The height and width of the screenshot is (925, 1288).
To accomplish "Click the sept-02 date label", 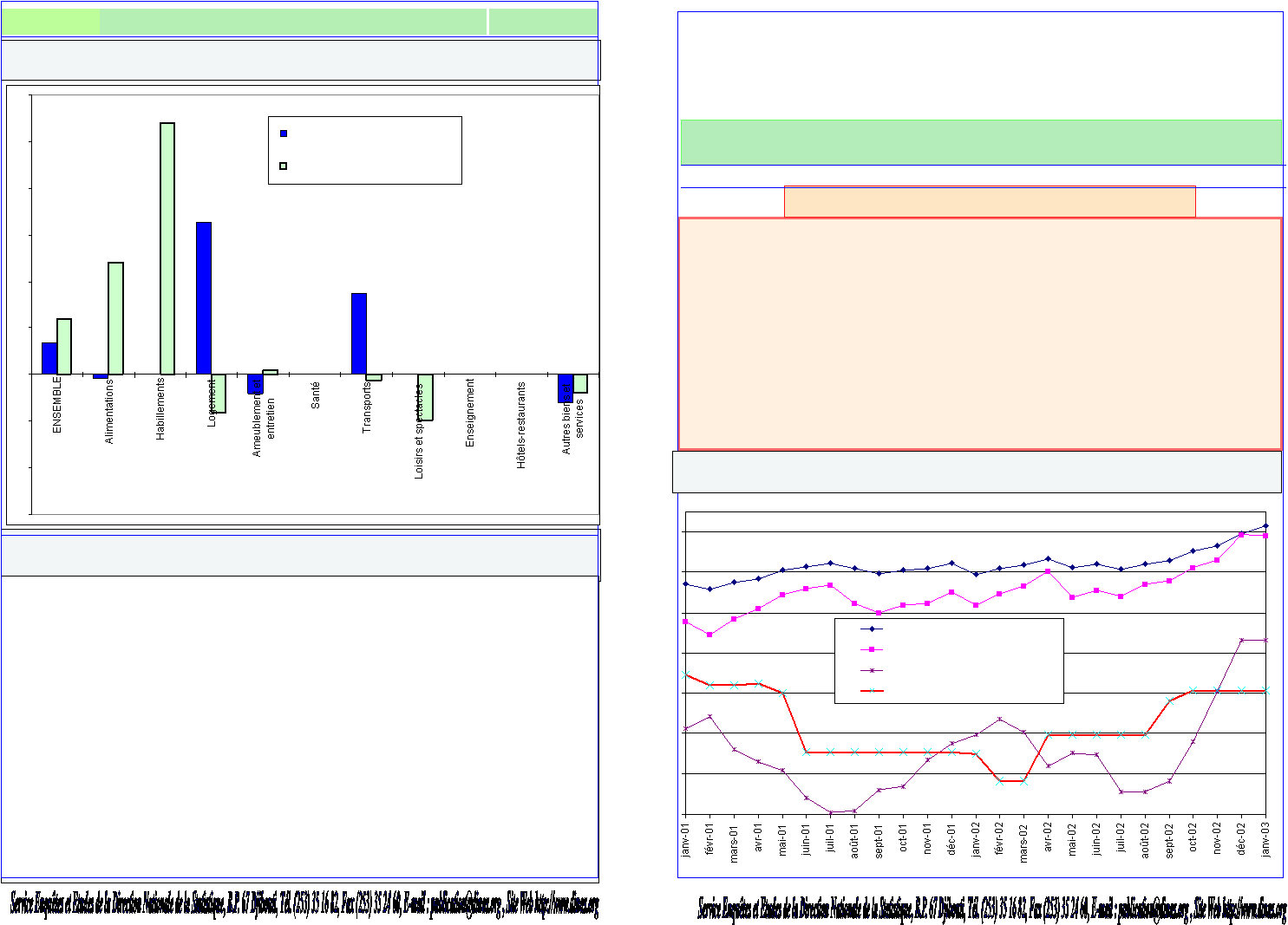I will (1170, 839).
